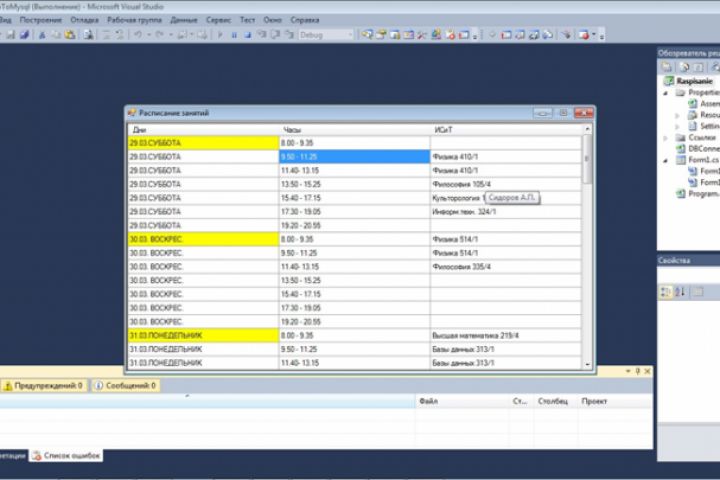Image resolution: width=720 pixels, height=480 pixels.
Task: Click the Save All toolbar icon
Action: click(x=24, y=35)
